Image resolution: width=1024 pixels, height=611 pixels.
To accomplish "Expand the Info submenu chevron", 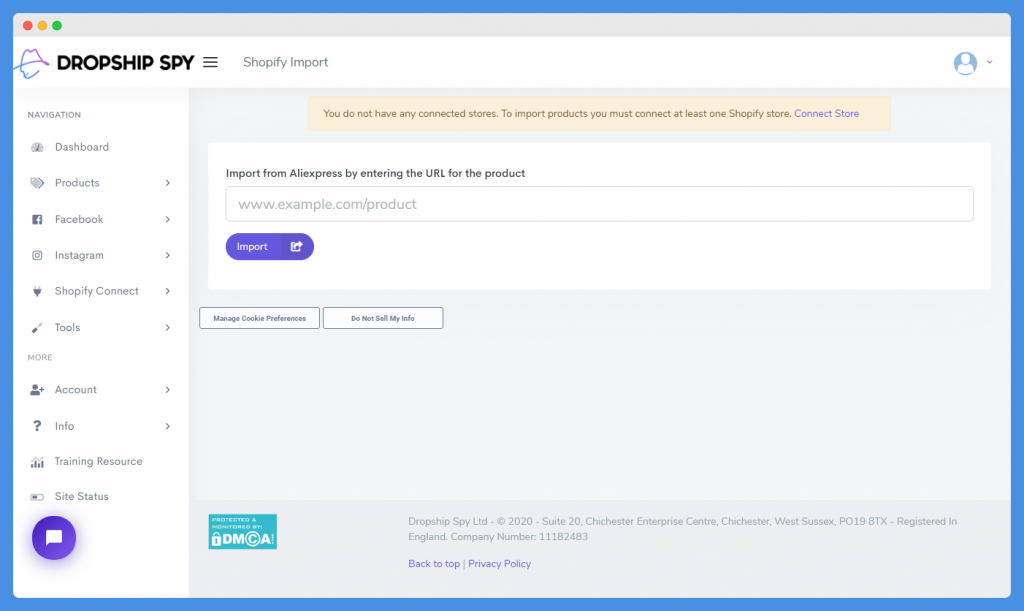I will (x=168, y=426).
